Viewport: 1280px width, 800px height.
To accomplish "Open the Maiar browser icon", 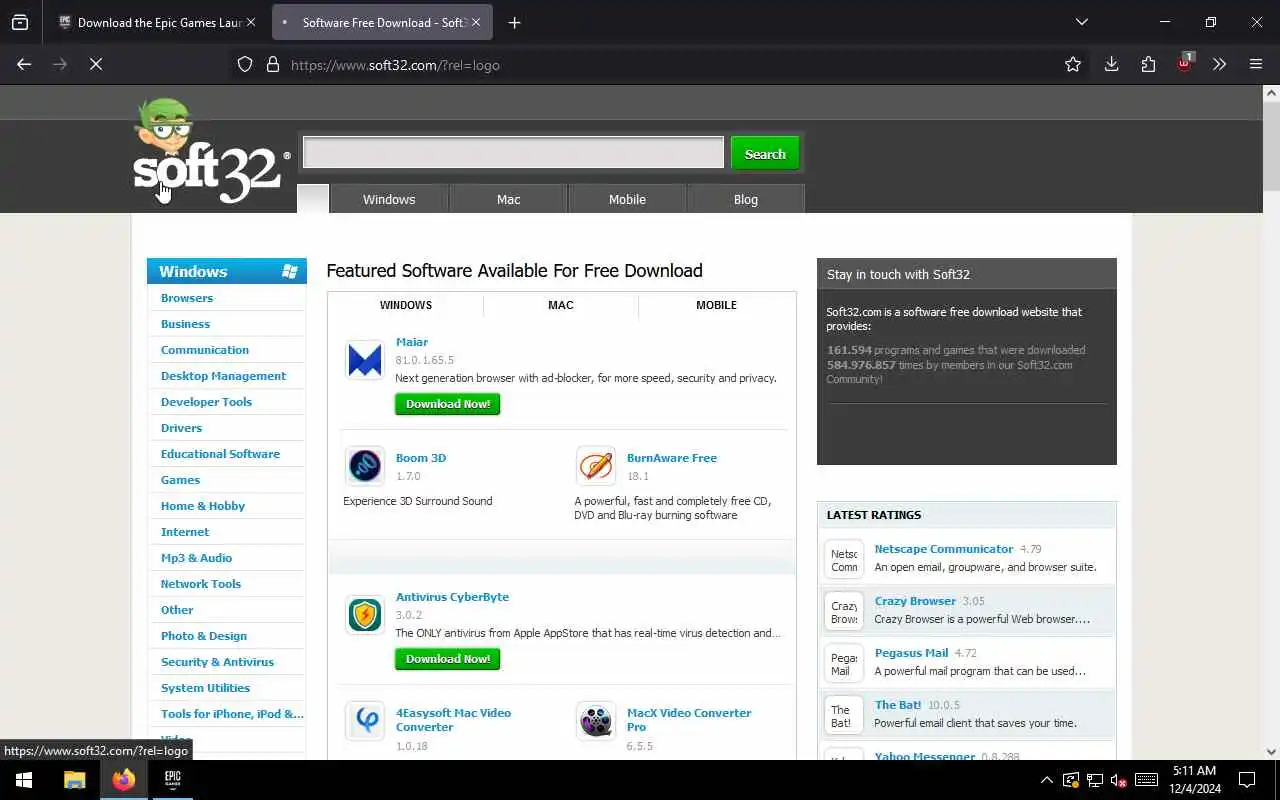I will [x=365, y=360].
